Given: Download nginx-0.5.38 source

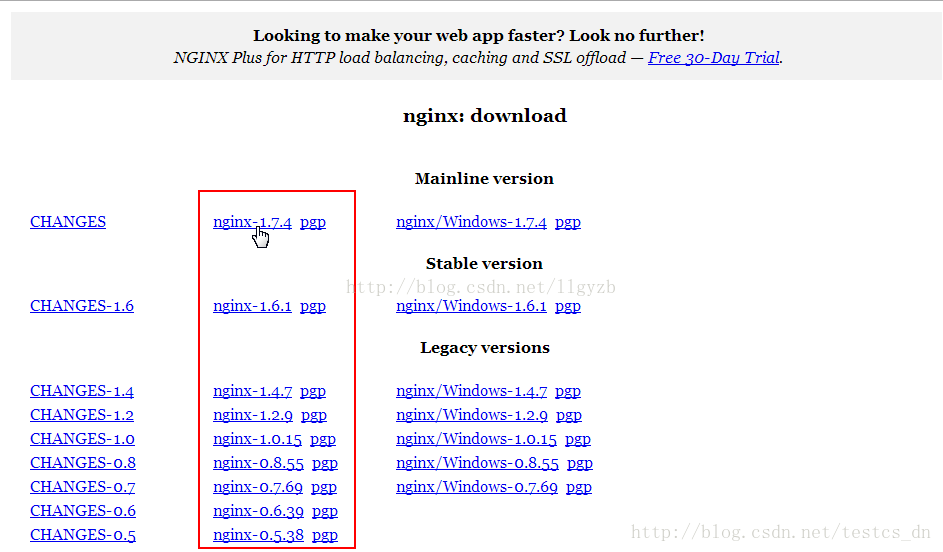Looking at the screenshot, I should [x=258, y=536].
